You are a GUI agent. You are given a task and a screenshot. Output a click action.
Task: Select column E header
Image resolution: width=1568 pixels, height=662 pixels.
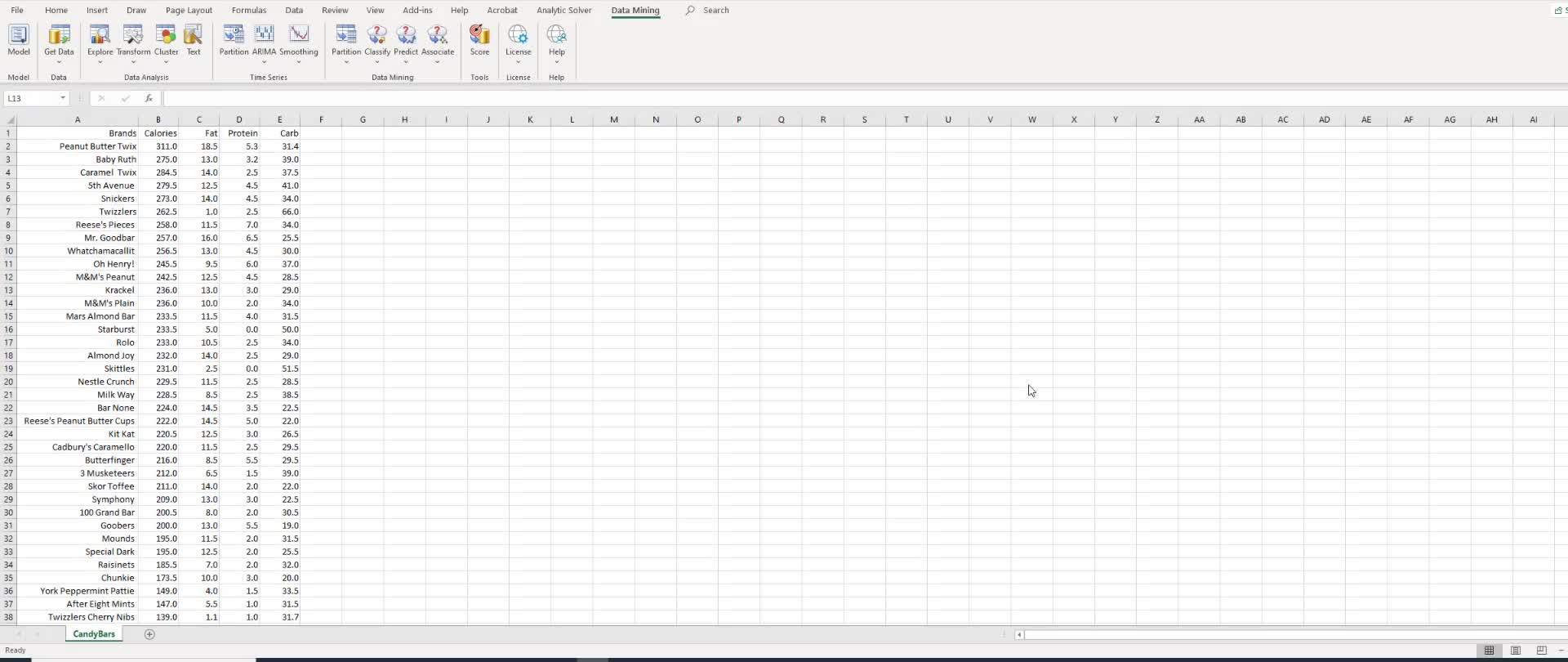(280, 119)
